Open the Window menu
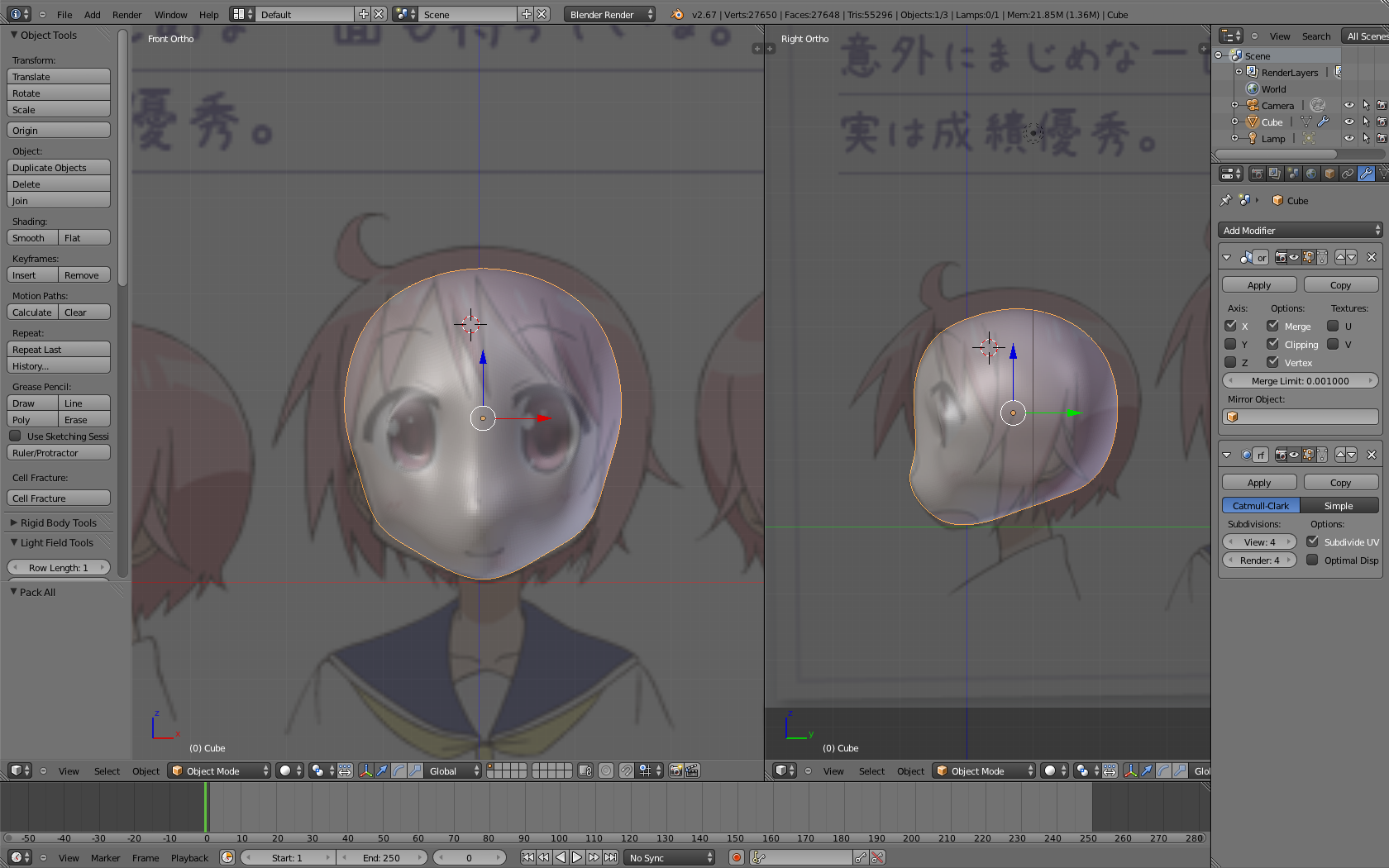The image size is (1389, 868). [171, 14]
